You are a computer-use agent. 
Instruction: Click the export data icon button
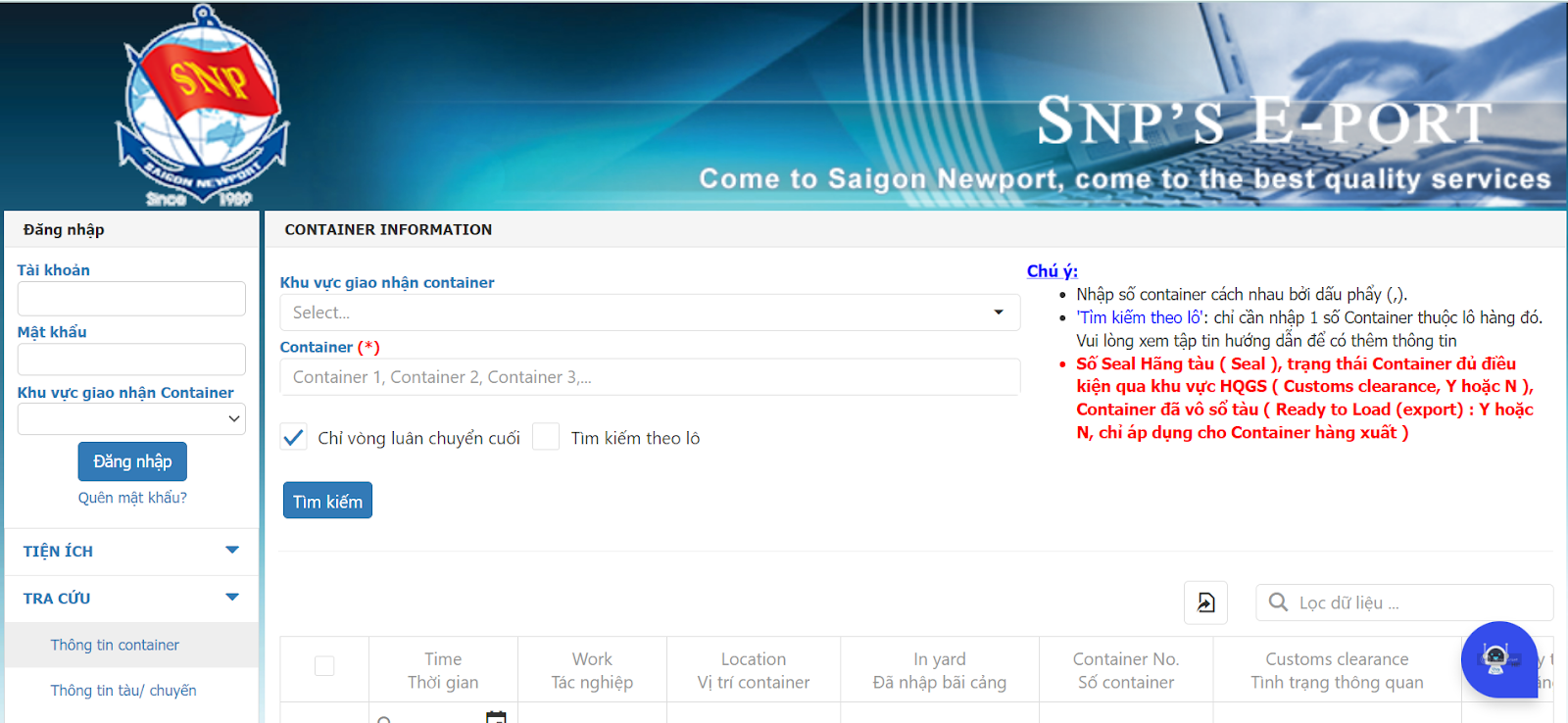pos(1205,602)
